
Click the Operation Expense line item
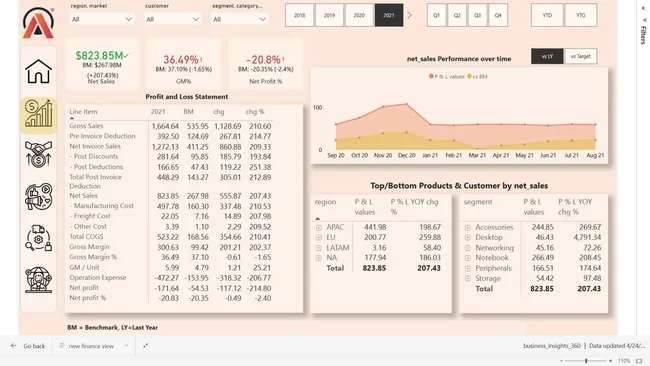click(97, 278)
